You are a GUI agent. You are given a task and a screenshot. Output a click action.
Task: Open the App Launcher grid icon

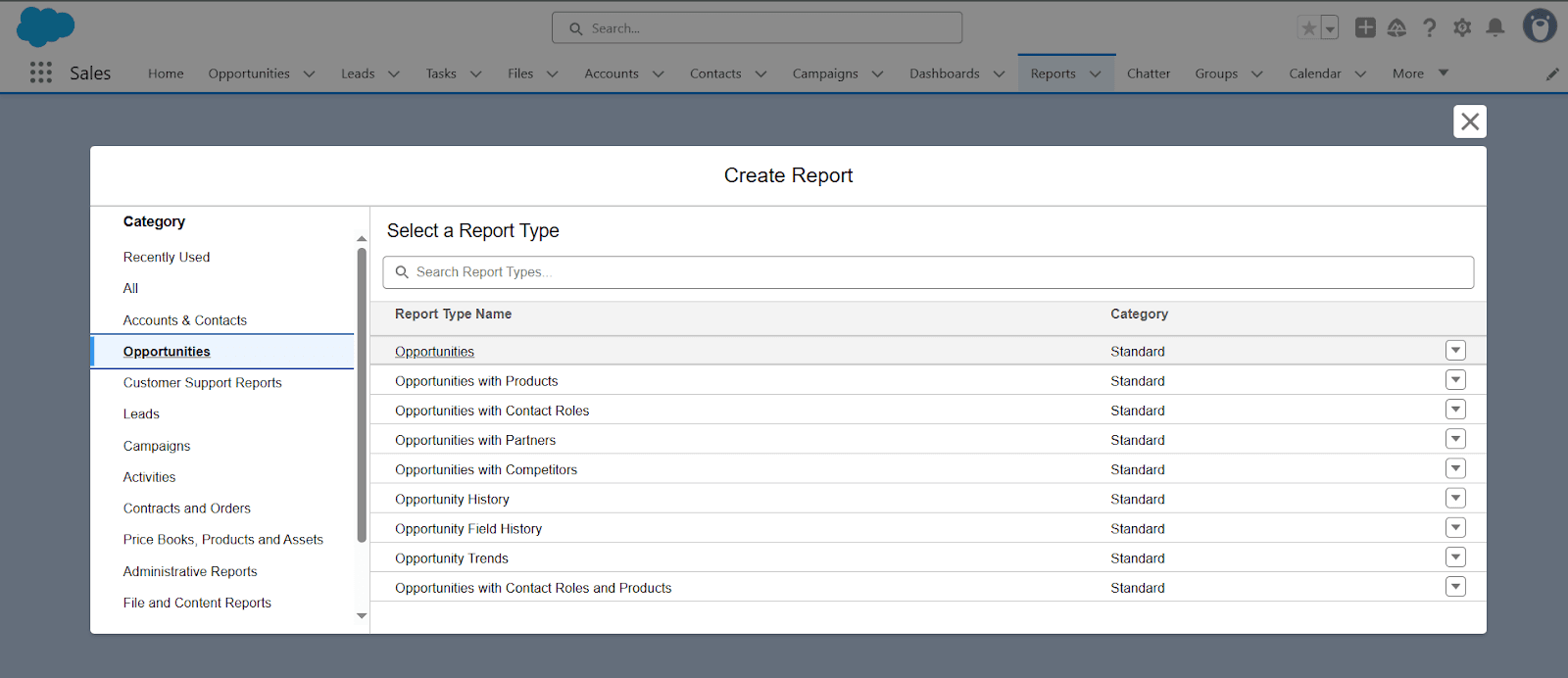[41, 73]
